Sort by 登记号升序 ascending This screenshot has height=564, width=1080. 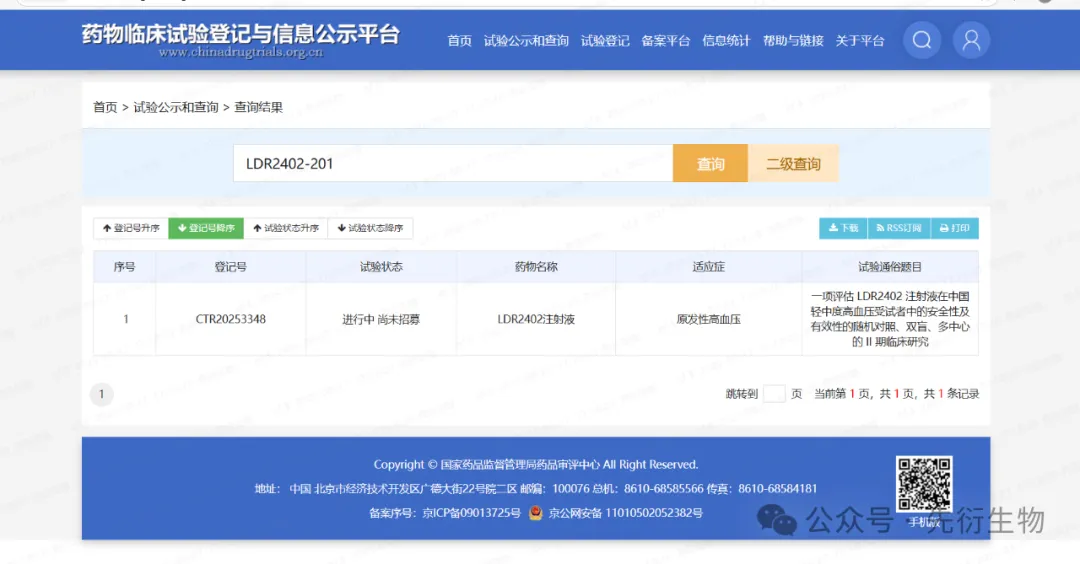pyautogui.click(x=130, y=228)
